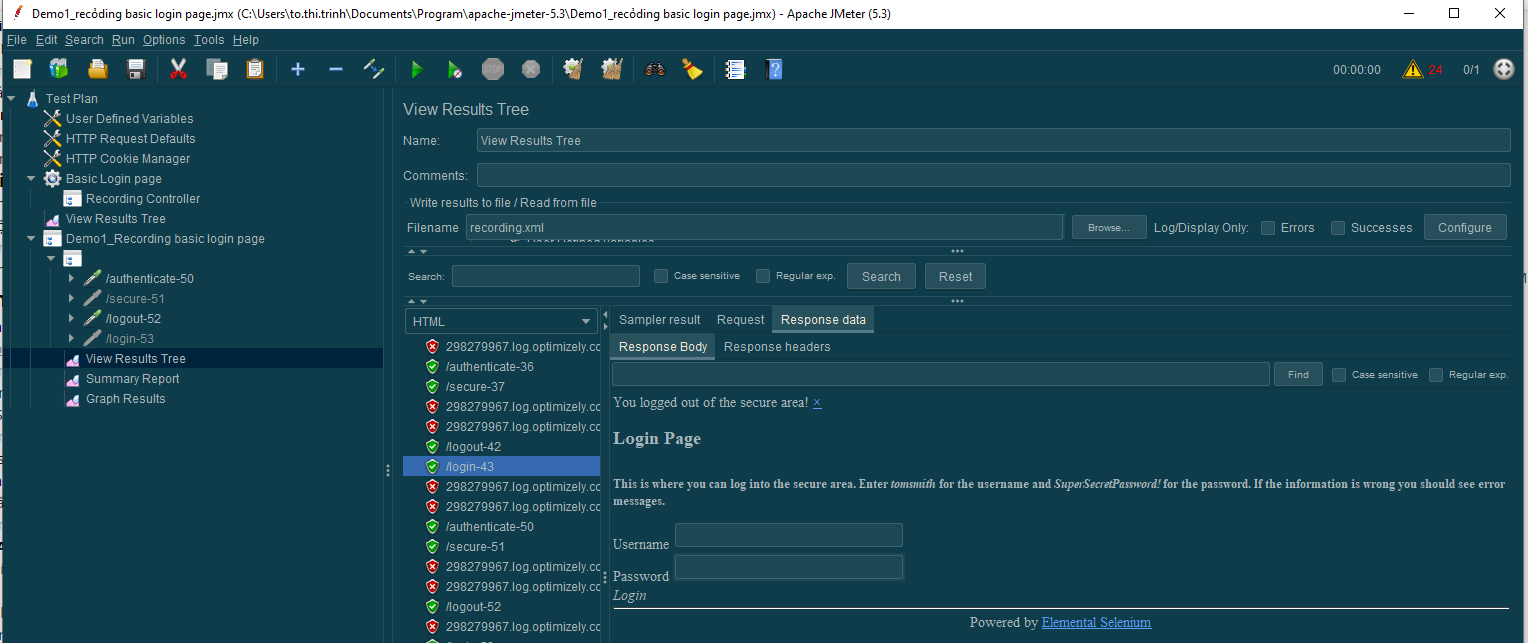Screen dimensions: 1528x643
Task: Click the Reset Search broom icon
Action: [x=693, y=69]
